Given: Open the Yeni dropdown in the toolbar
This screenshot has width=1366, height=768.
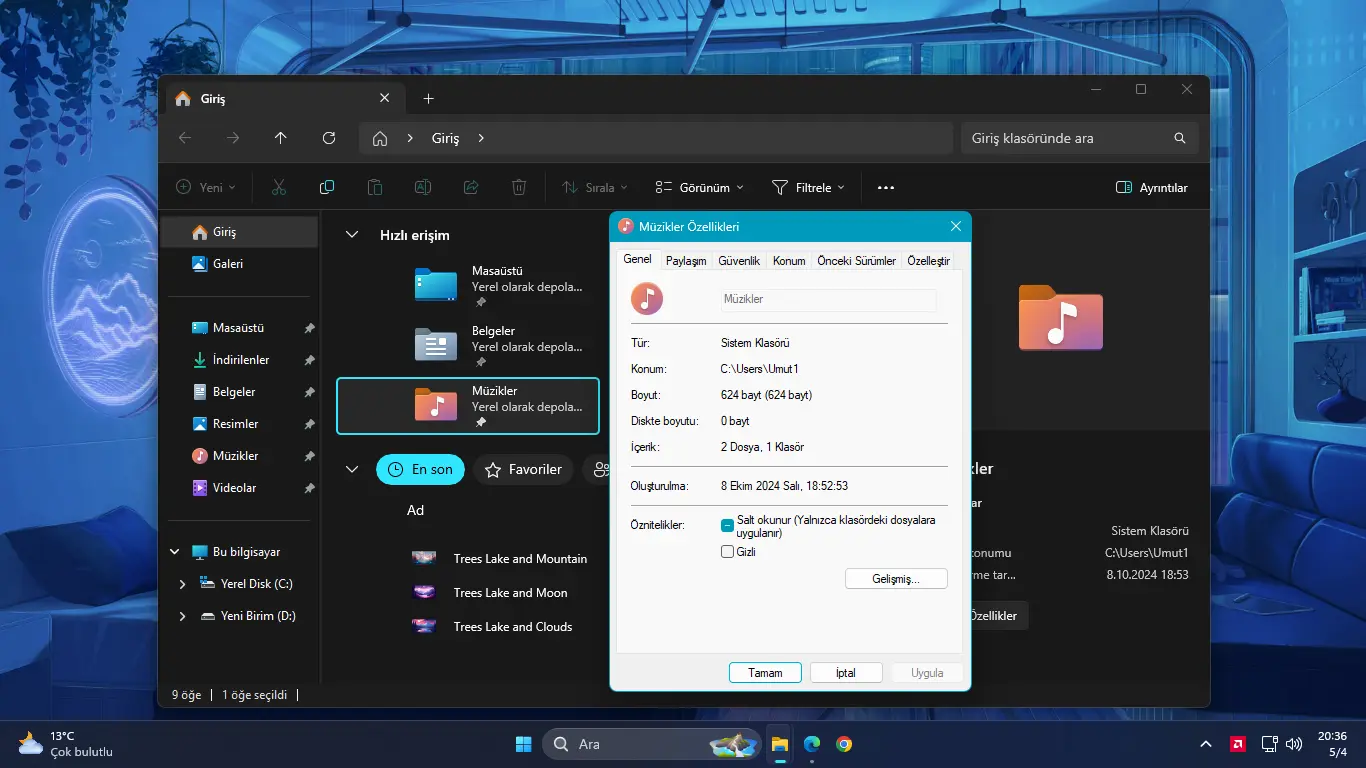Looking at the screenshot, I should click(206, 187).
